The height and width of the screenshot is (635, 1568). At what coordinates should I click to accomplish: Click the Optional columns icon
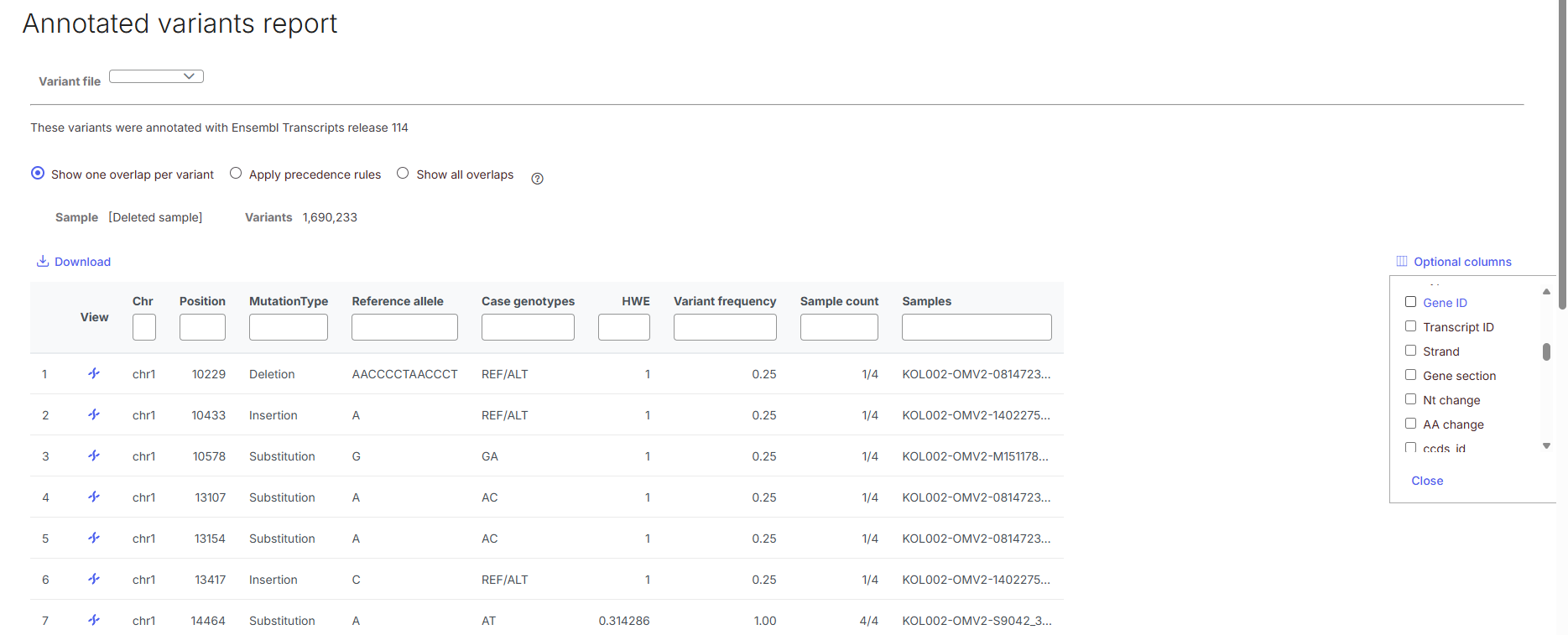[1402, 262]
